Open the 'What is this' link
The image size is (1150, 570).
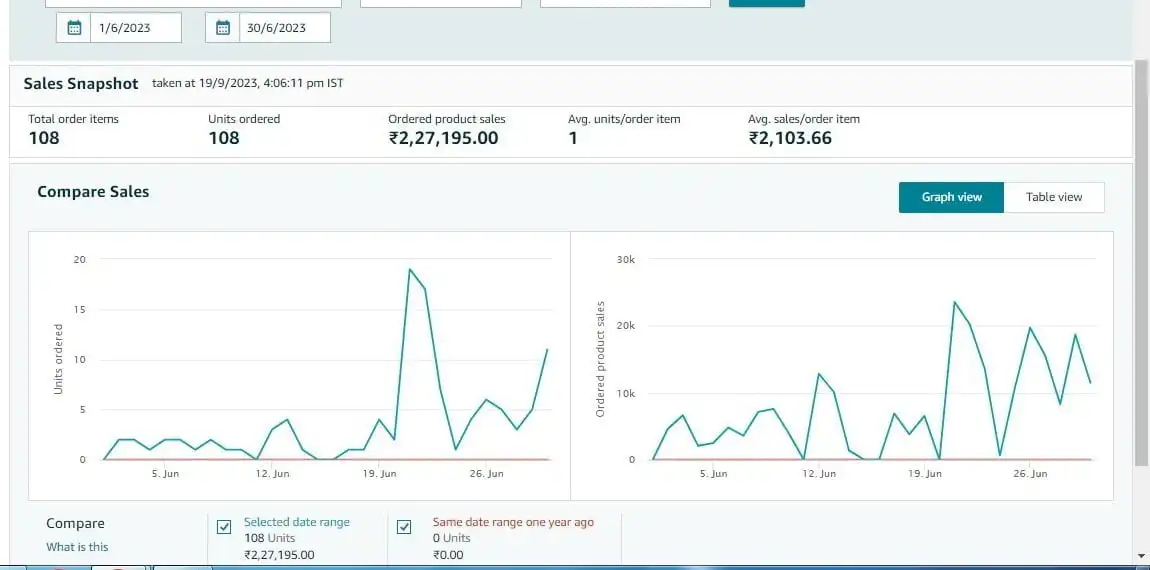[77, 547]
